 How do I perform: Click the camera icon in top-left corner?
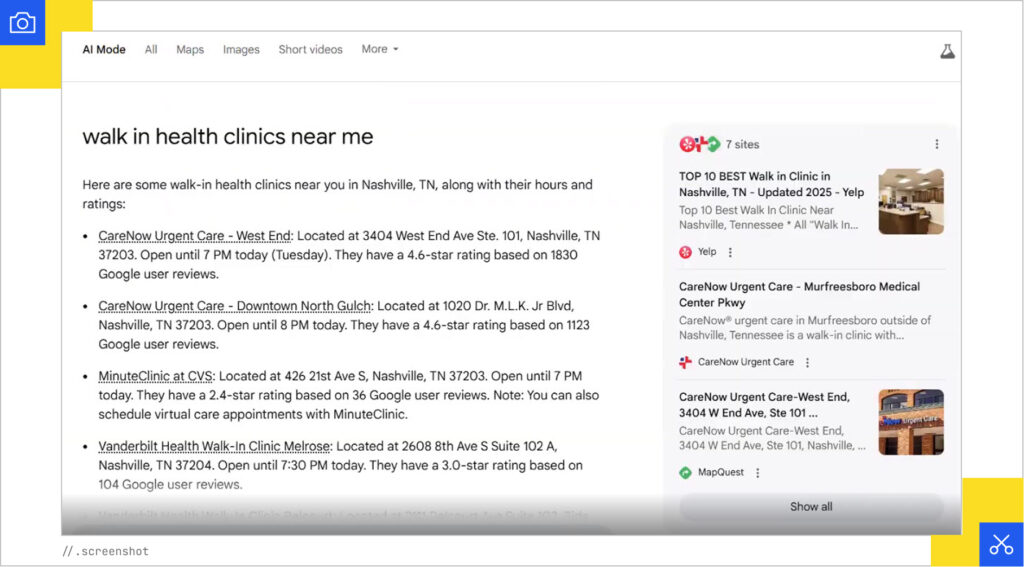coord(22,23)
